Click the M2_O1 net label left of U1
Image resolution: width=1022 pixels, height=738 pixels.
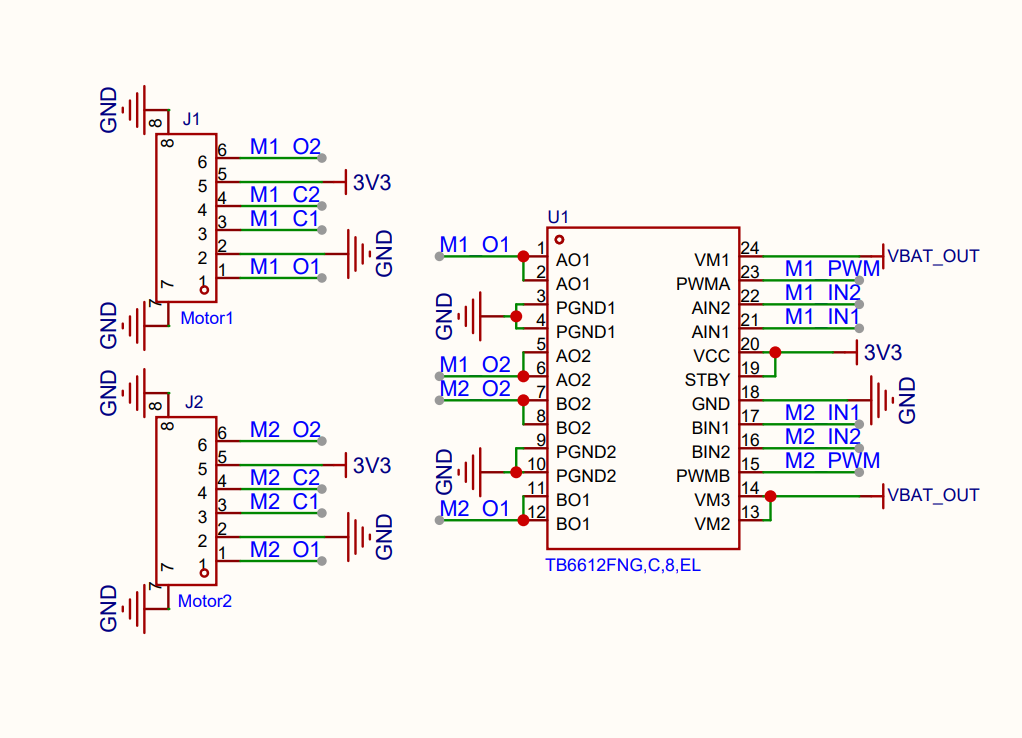[x=474, y=509]
